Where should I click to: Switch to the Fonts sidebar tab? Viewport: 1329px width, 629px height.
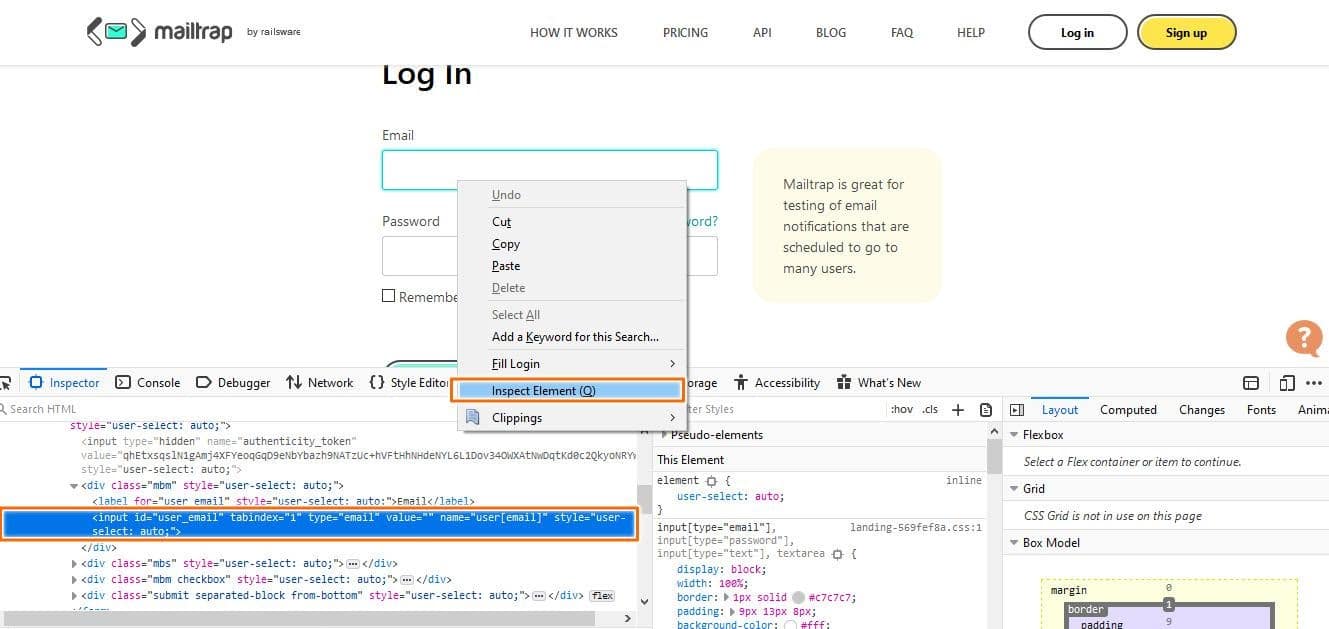(1261, 409)
